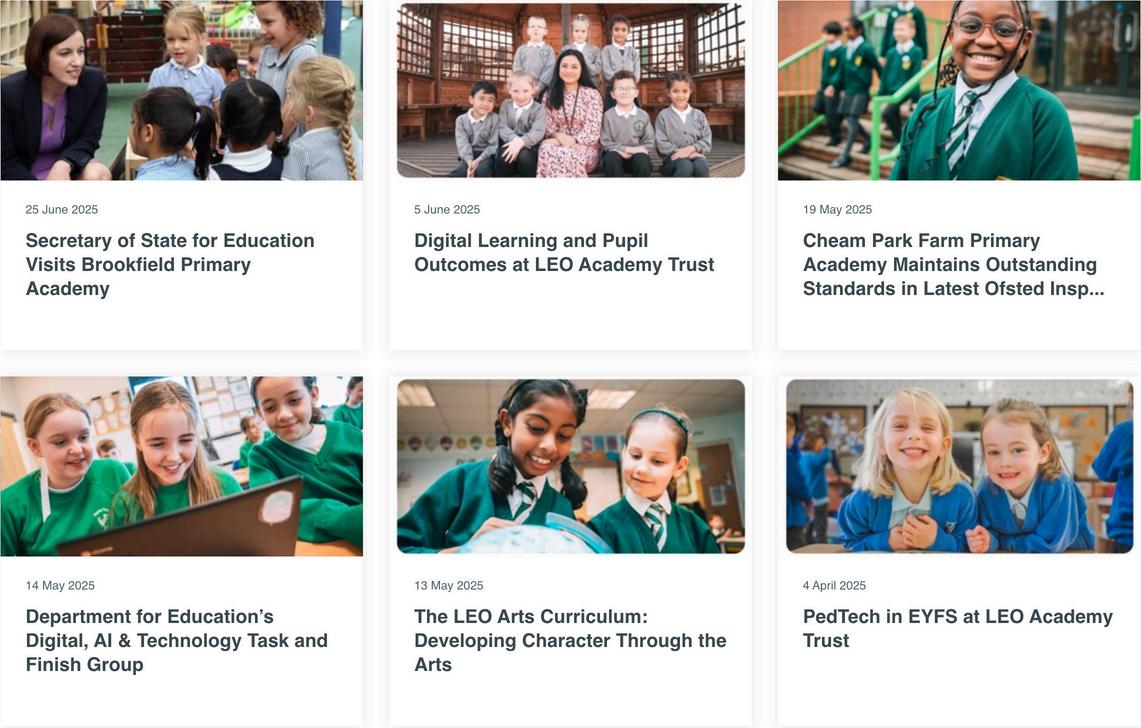Open Department for Education's Digital, AI article

[x=176, y=641]
